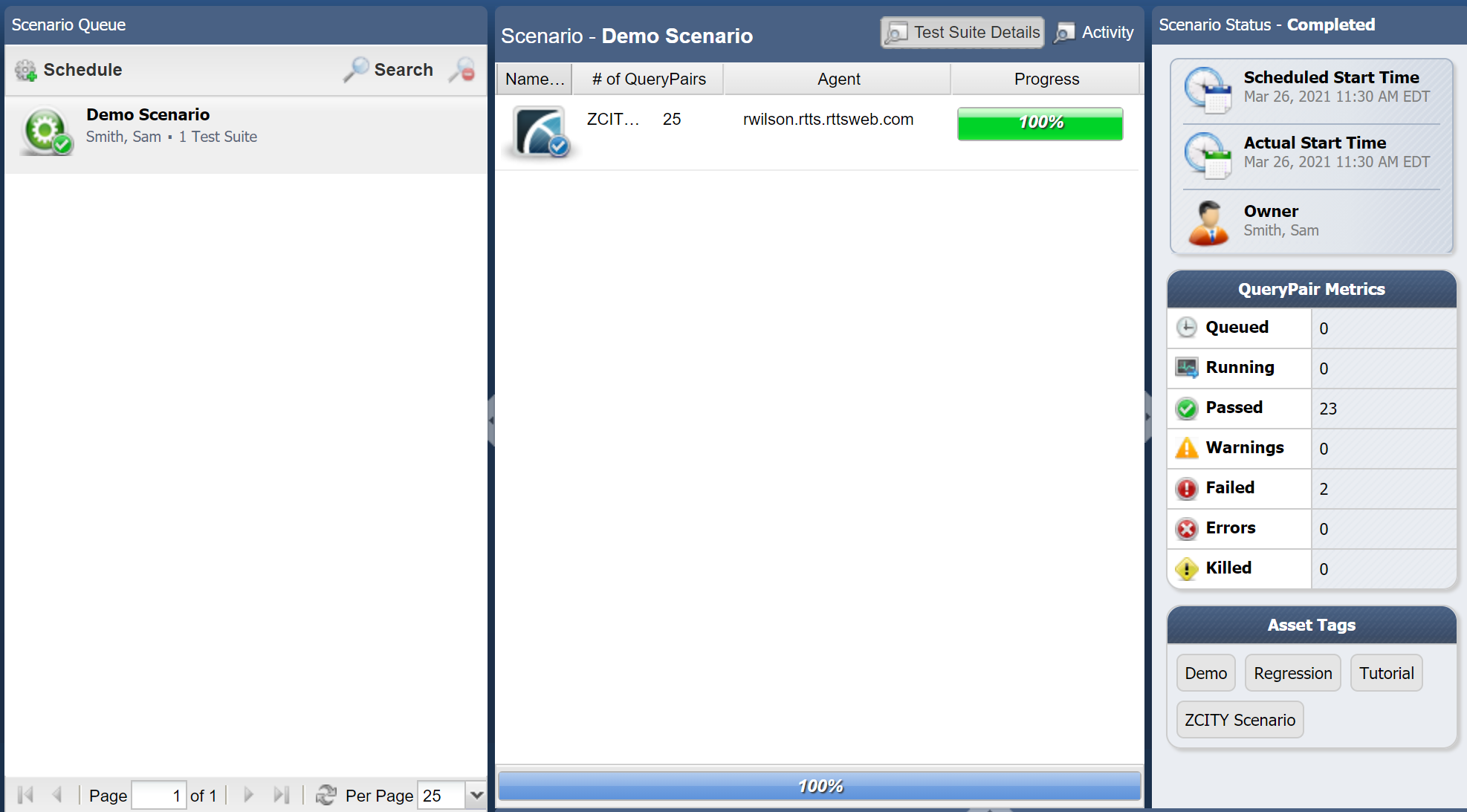The height and width of the screenshot is (812, 1467).
Task: Click the refresh icon in pagination bar
Action: 326,795
